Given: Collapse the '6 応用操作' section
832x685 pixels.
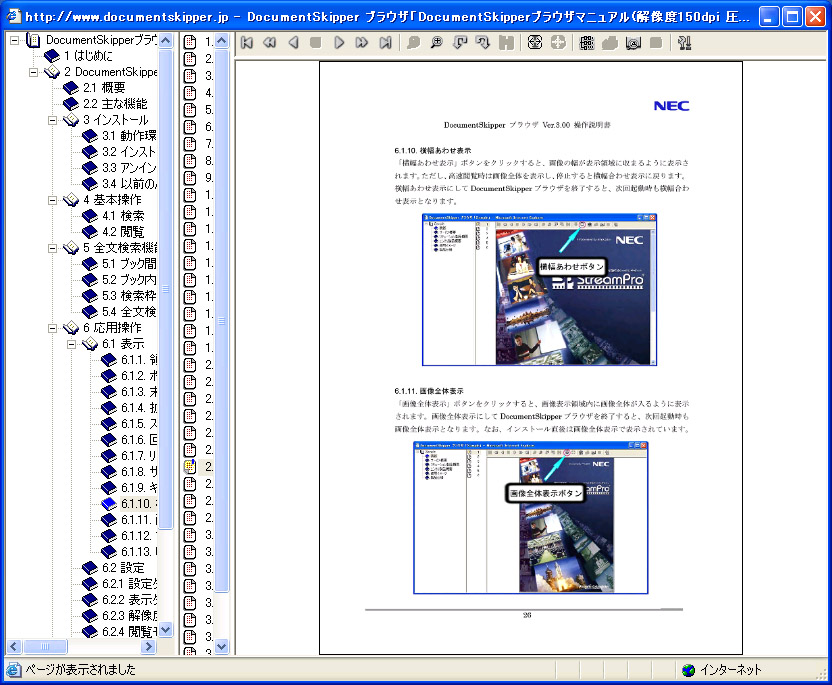Looking at the screenshot, I should click(x=53, y=328).
